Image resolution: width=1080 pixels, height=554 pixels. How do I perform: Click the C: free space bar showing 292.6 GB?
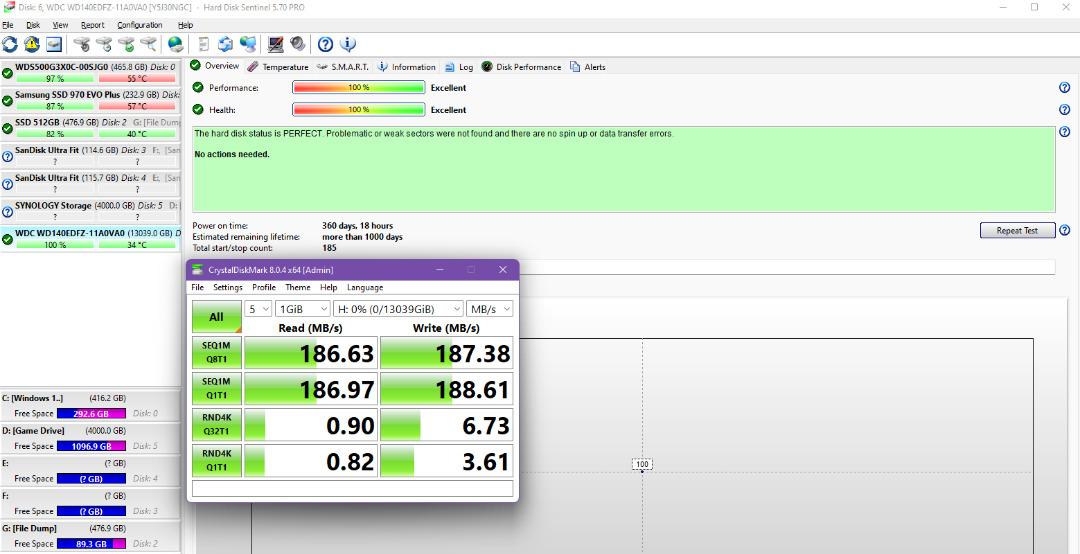click(91, 413)
